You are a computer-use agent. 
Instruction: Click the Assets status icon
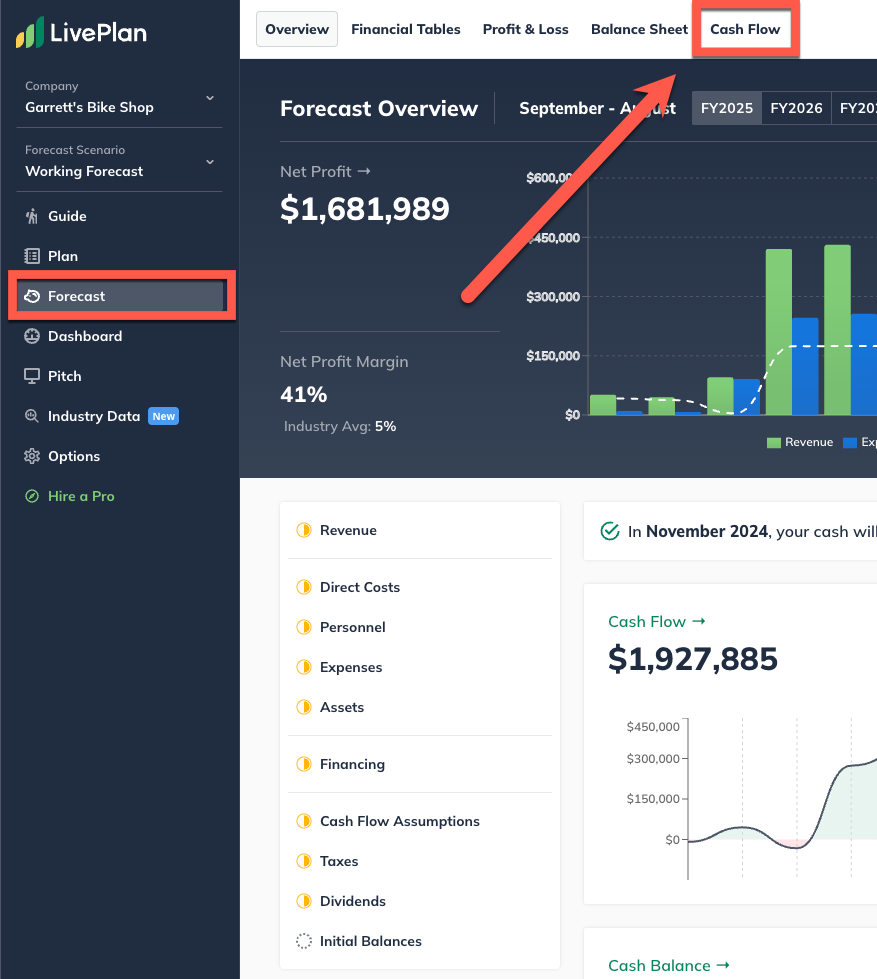point(304,707)
